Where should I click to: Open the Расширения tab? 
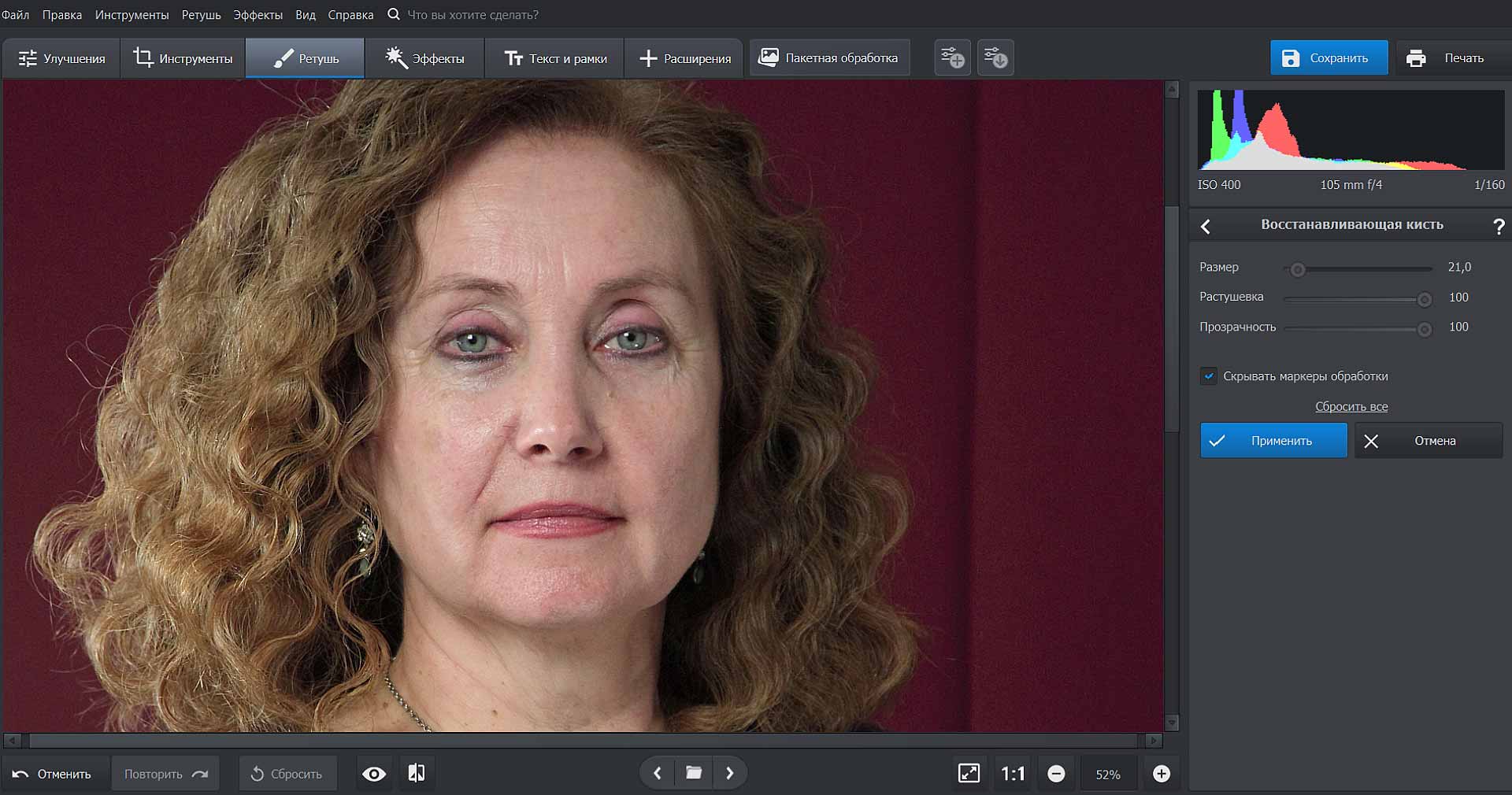point(684,58)
